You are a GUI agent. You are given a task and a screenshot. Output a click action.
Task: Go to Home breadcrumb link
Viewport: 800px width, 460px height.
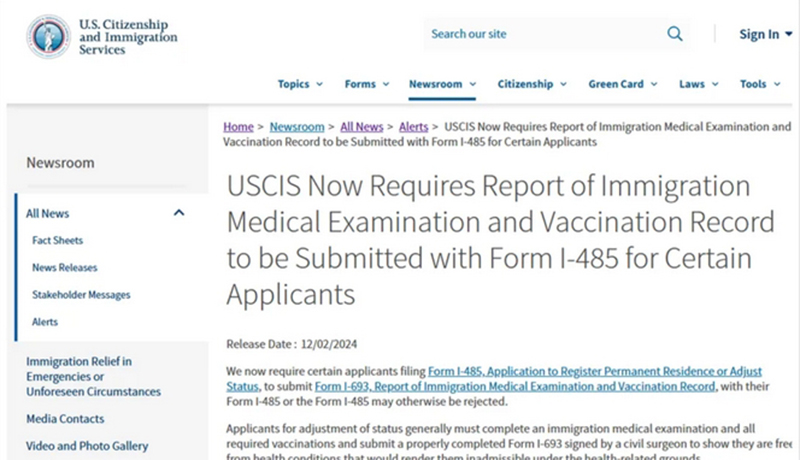tap(238, 127)
